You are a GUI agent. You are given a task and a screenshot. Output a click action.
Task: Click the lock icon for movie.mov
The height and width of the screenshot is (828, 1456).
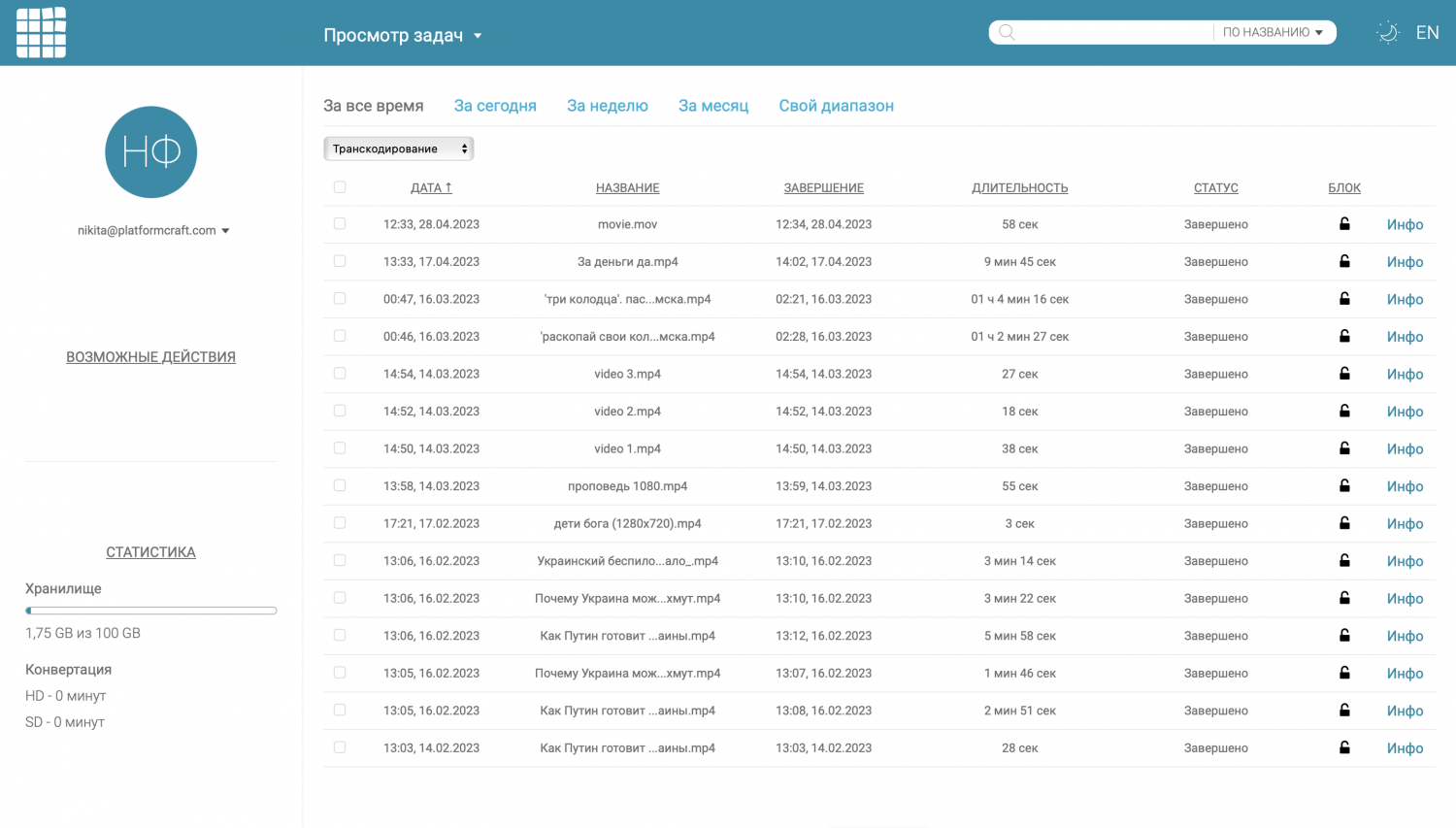pyautogui.click(x=1344, y=224)
